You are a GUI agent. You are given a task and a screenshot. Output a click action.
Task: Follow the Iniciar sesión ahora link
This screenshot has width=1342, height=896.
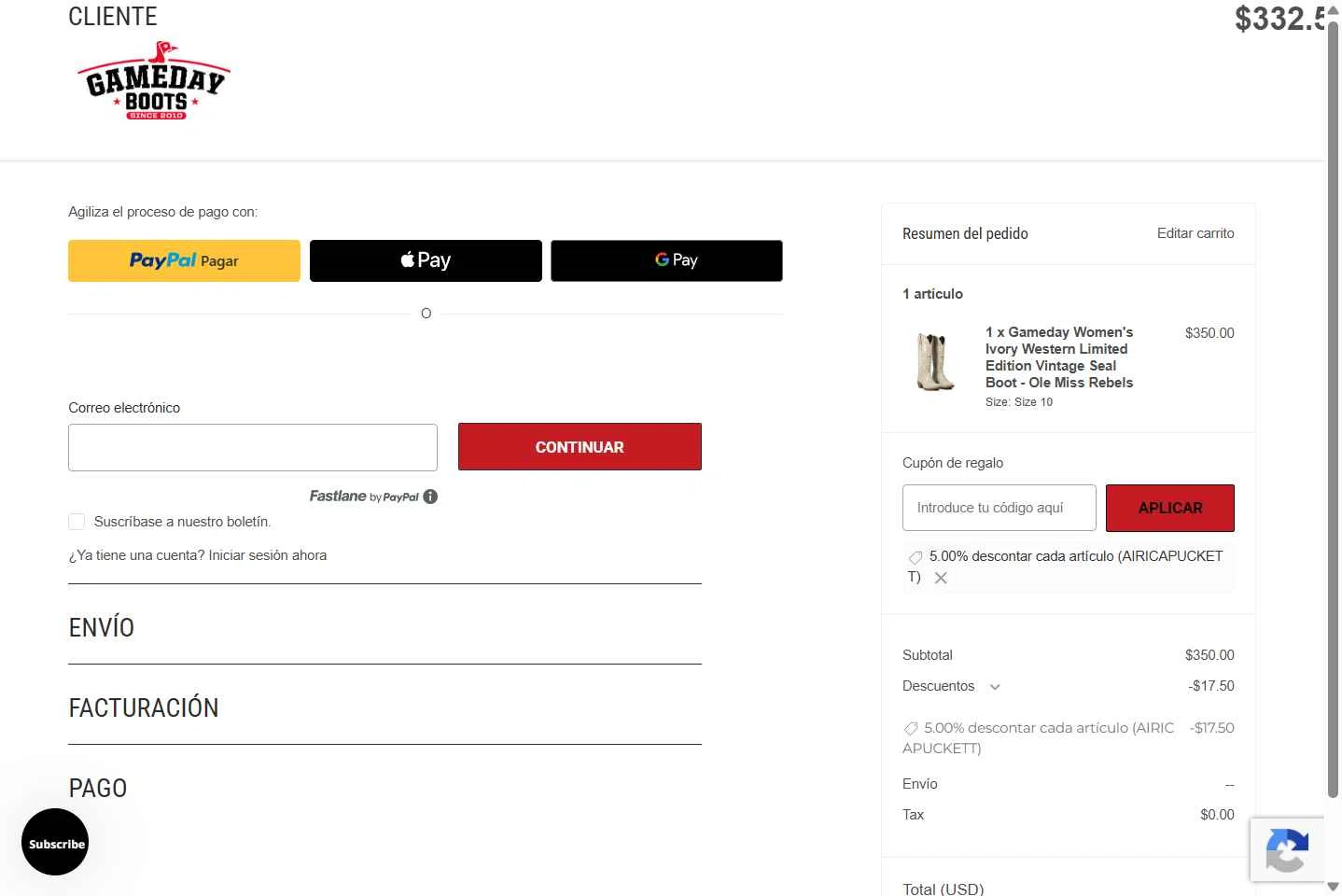[268, 555]
